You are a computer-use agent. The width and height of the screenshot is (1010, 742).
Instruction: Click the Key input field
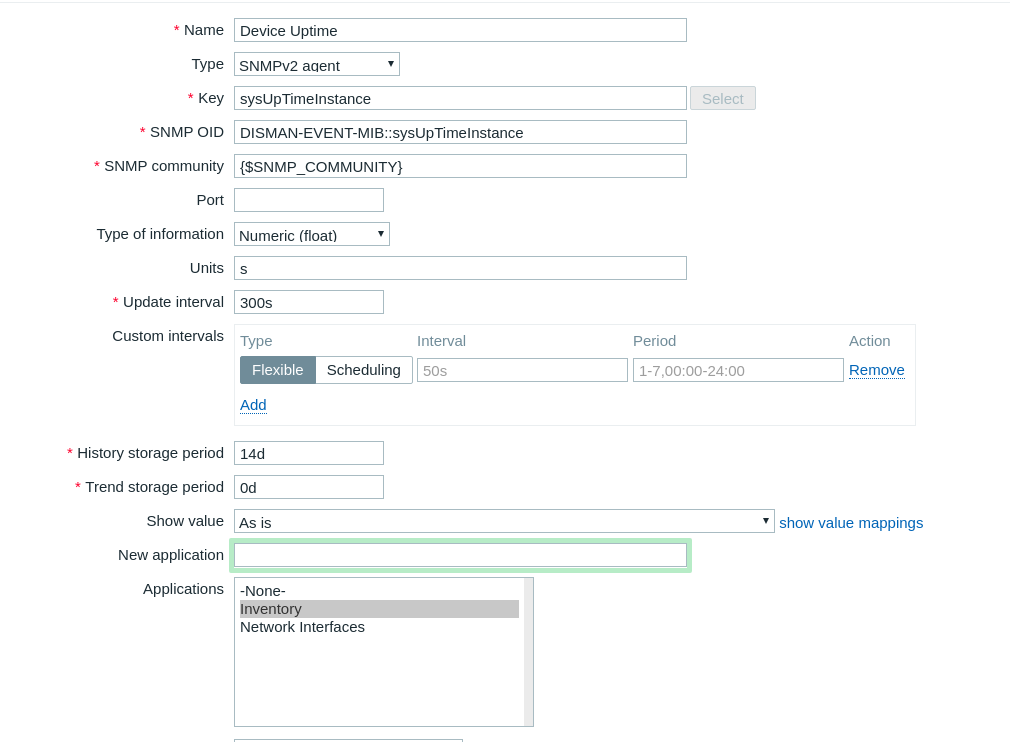[460, 98]
